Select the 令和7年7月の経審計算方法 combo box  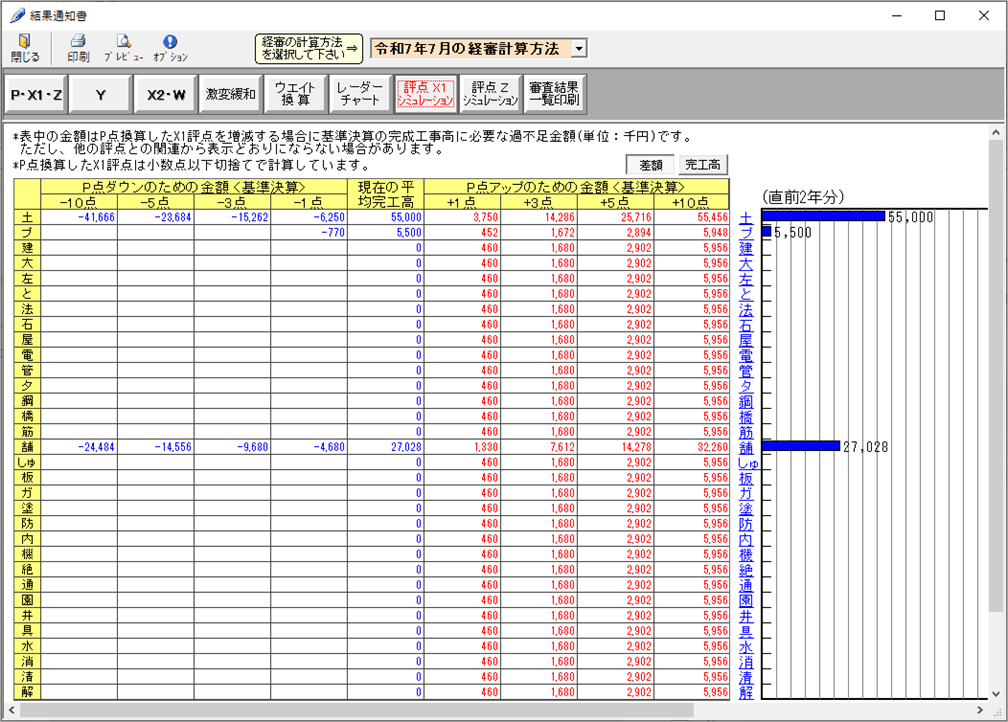click(478, 49)
